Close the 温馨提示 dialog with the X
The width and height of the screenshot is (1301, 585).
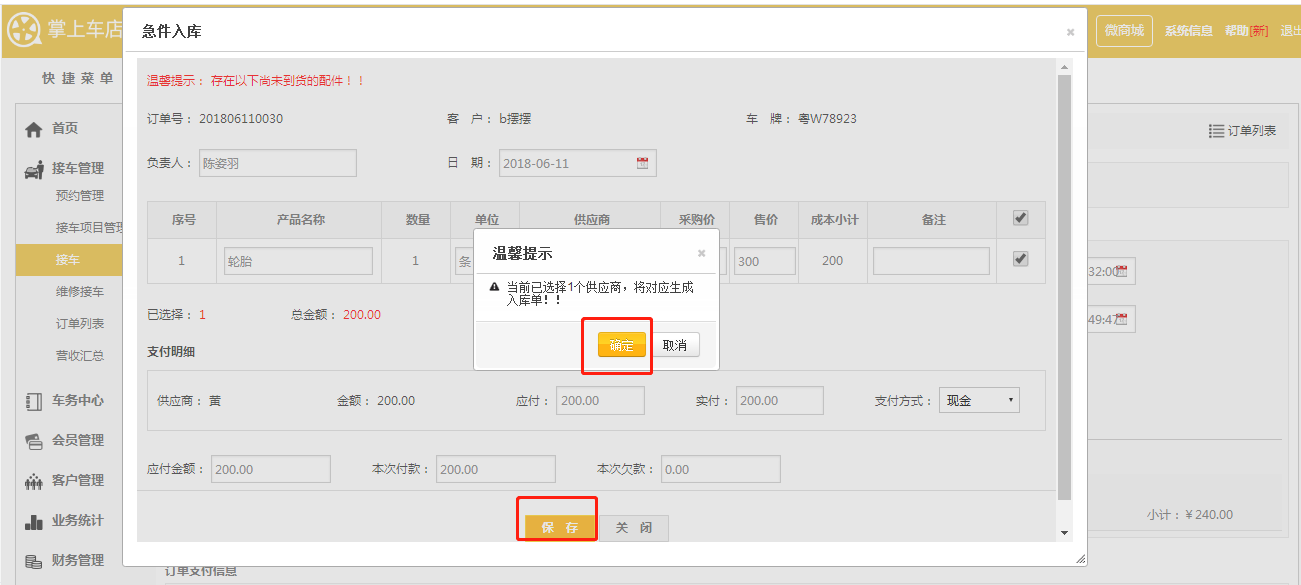click(x=701, y=253)
